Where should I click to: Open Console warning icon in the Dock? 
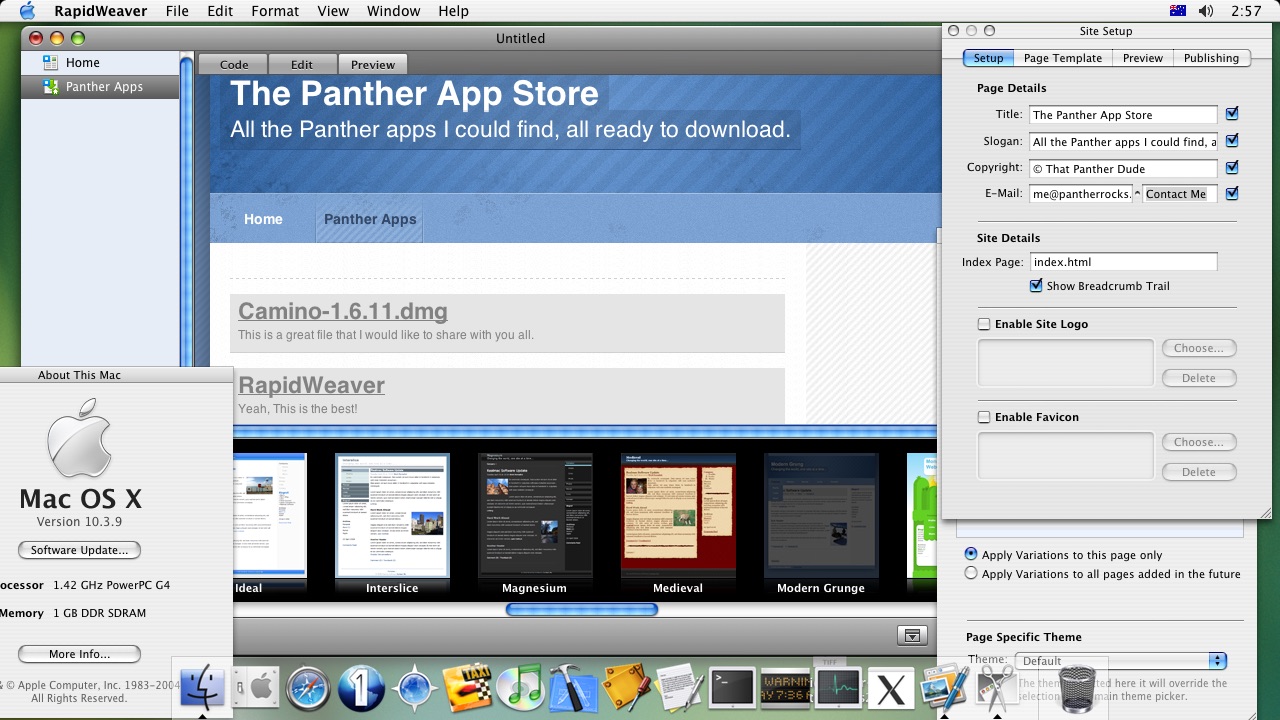click(785, 688)
